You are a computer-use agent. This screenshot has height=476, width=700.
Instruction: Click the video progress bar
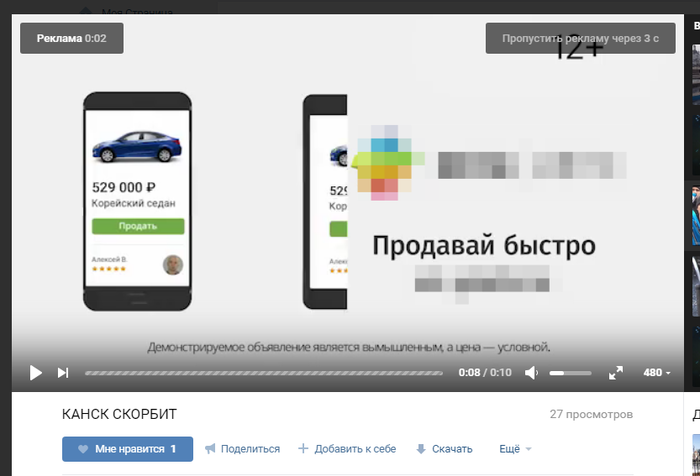[264, 373]
